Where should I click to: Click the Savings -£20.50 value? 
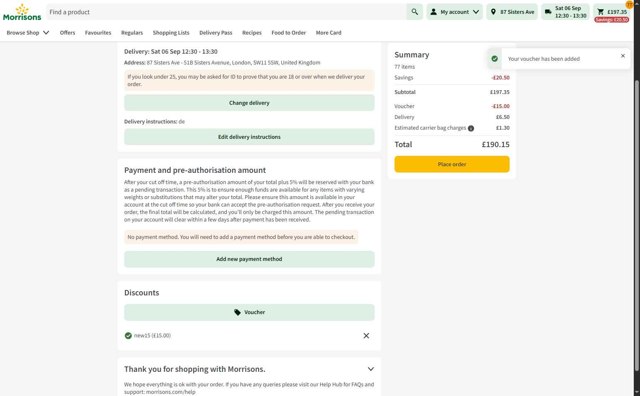tap(500, 78)
